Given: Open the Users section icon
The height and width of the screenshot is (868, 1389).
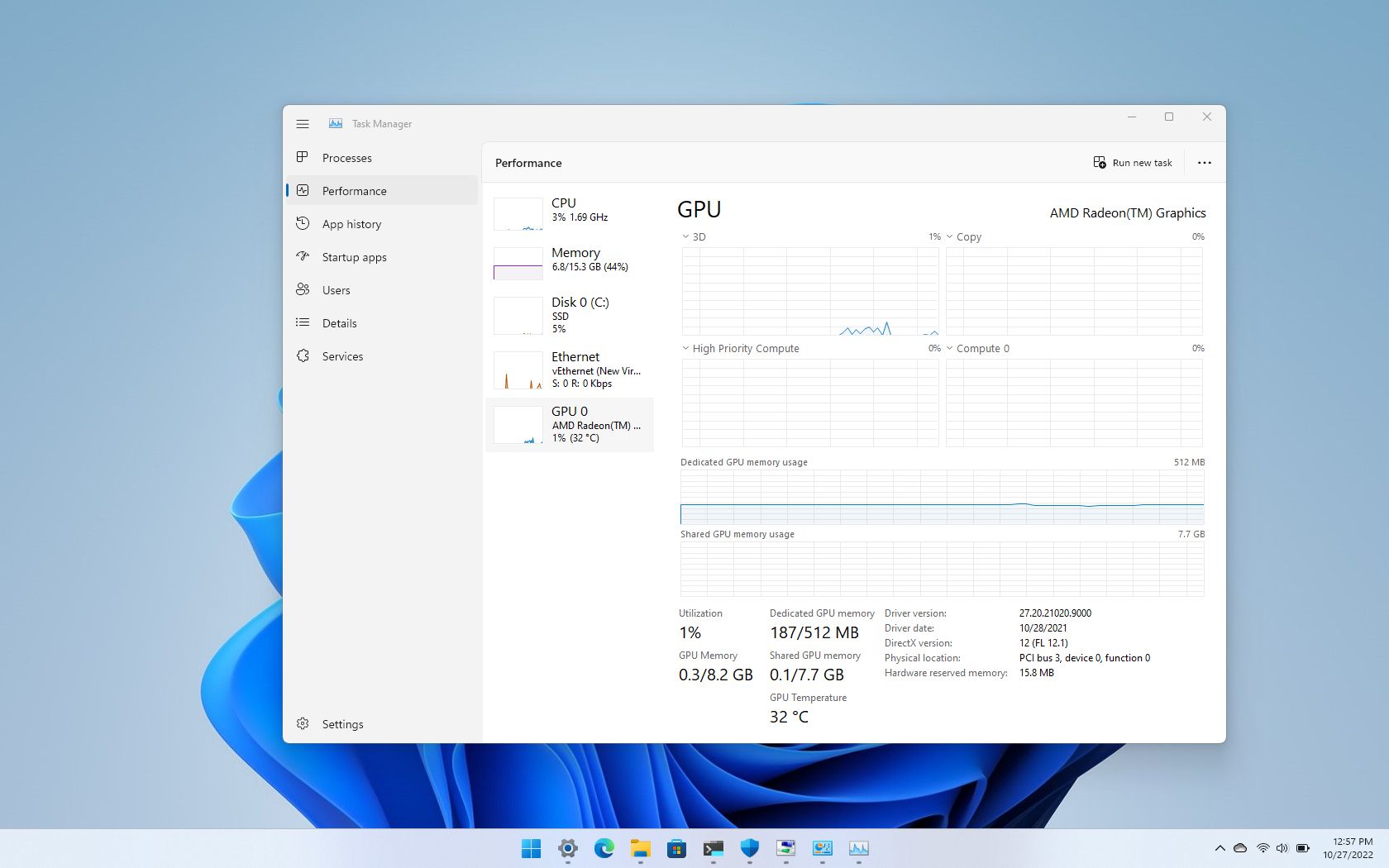Looking at the screenshot, I should [303, 290].
